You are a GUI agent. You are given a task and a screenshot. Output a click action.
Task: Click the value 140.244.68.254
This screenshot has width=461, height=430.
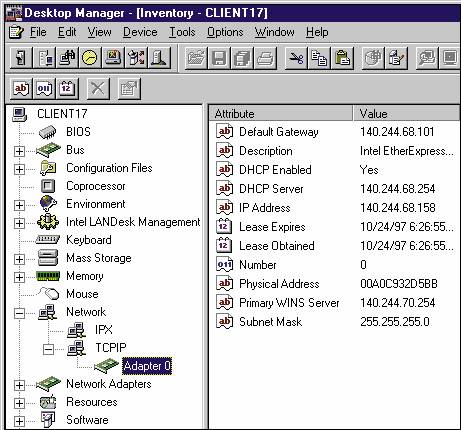pyautogui.click(x=398, y=189)
